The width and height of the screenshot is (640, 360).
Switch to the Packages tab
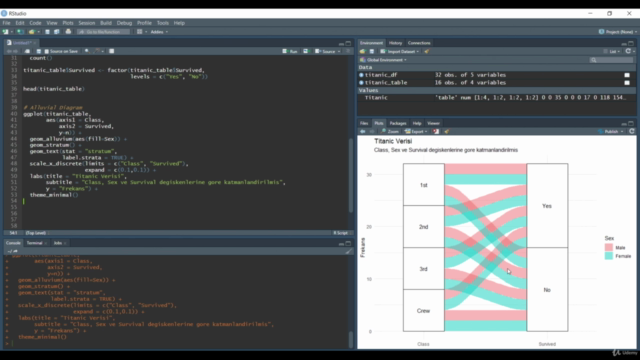[398, 123]
